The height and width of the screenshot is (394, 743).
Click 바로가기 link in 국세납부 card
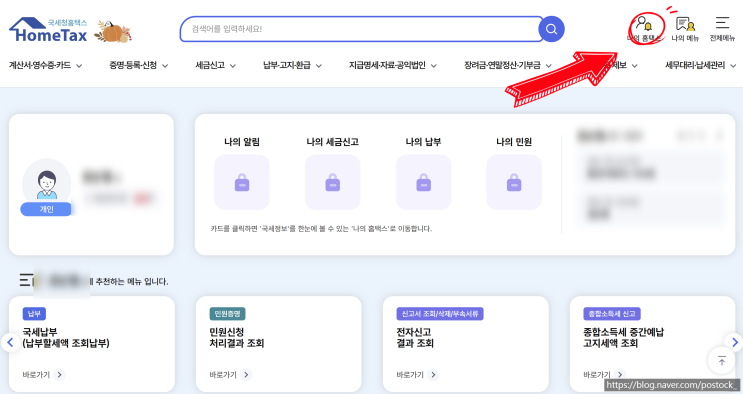click(36, 375)
